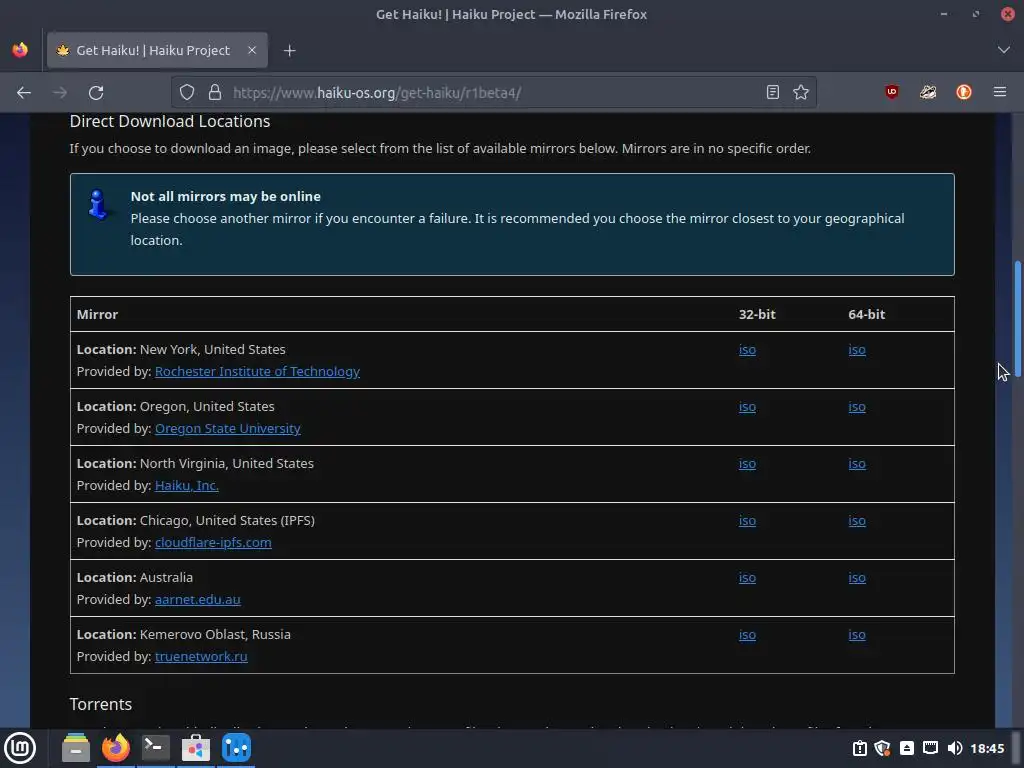Focus the URL address bar
The image size is (1024, 768).
point(495,93)
